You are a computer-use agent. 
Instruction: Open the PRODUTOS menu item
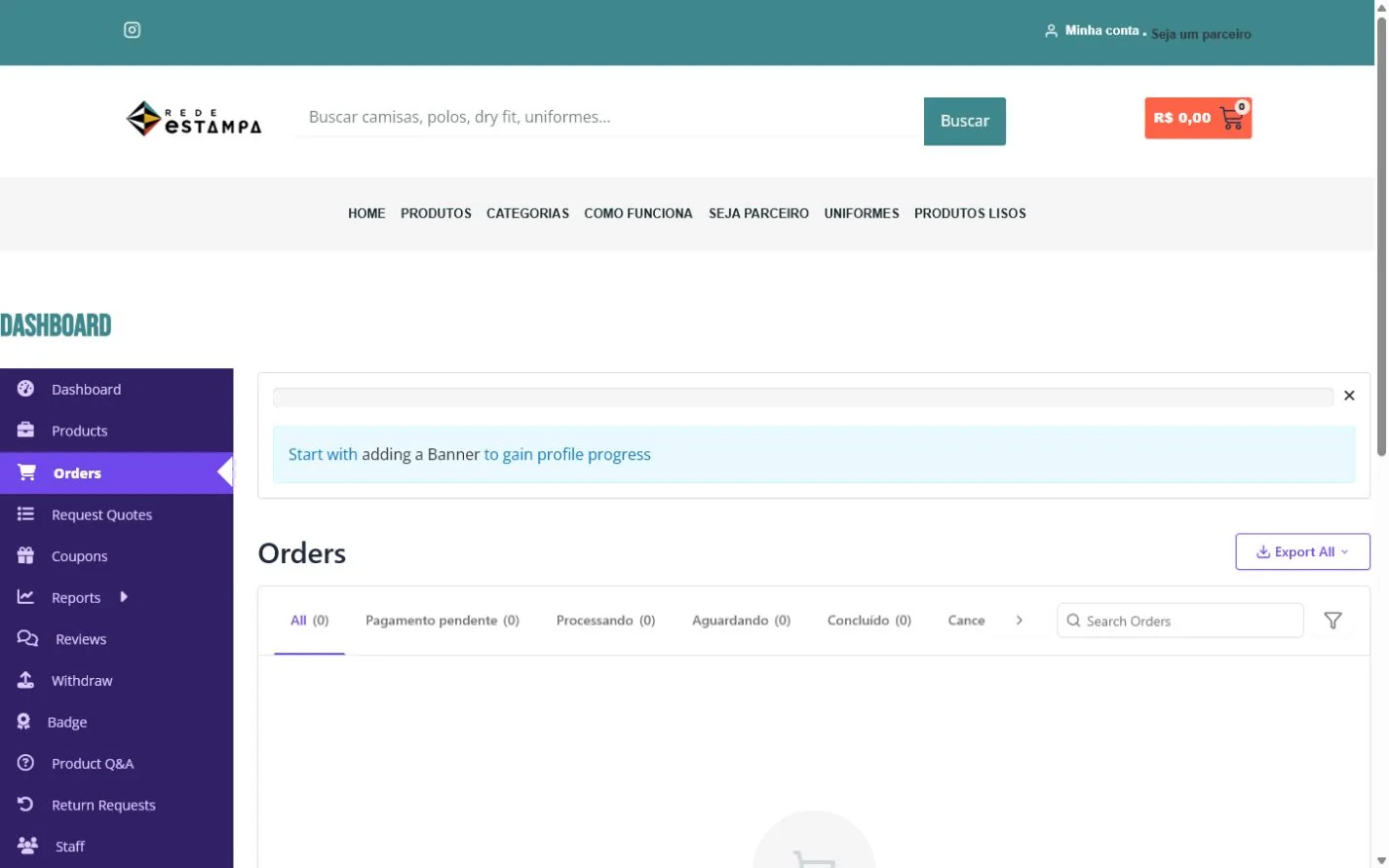(436, 213)
